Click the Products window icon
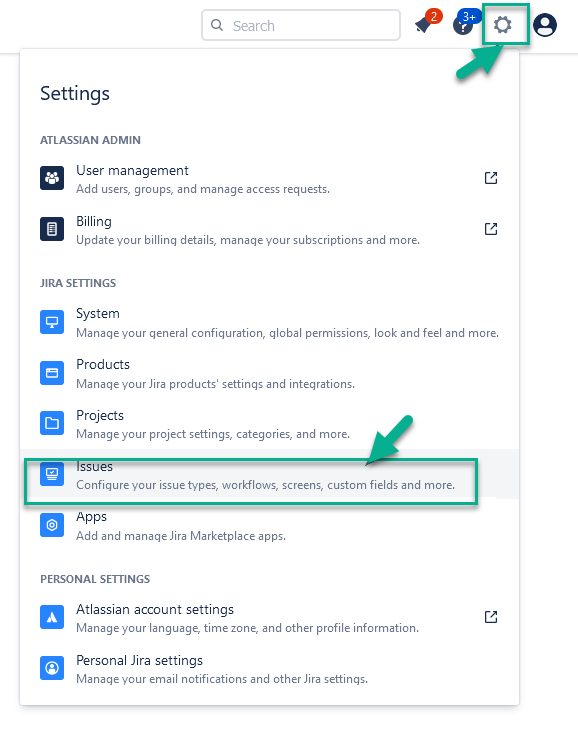Image resolution: width=578 pixels, height=750 pixels. point(52,373)
